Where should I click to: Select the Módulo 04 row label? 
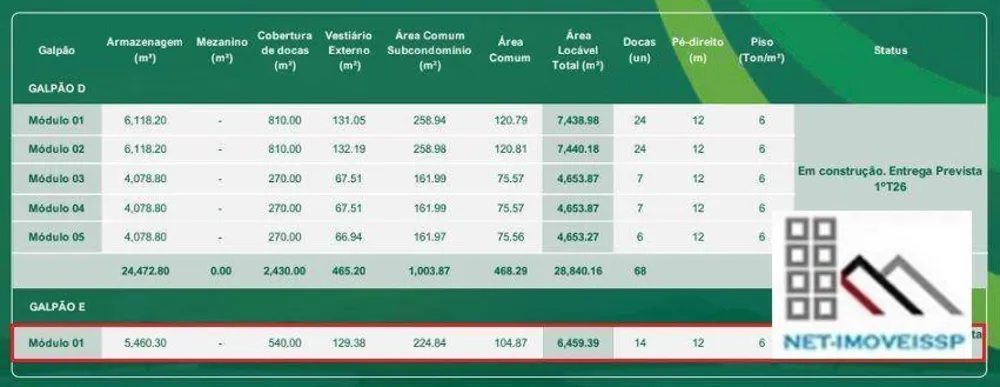[56, 208]
